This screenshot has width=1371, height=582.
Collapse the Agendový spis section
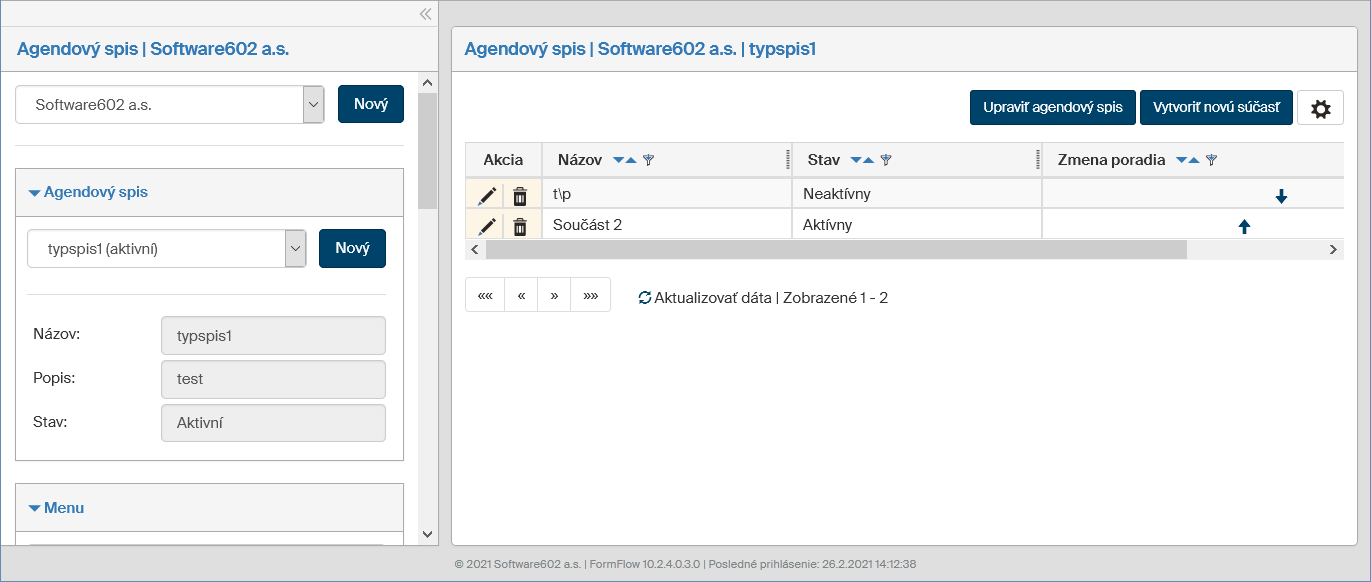(x=35, y=192)
